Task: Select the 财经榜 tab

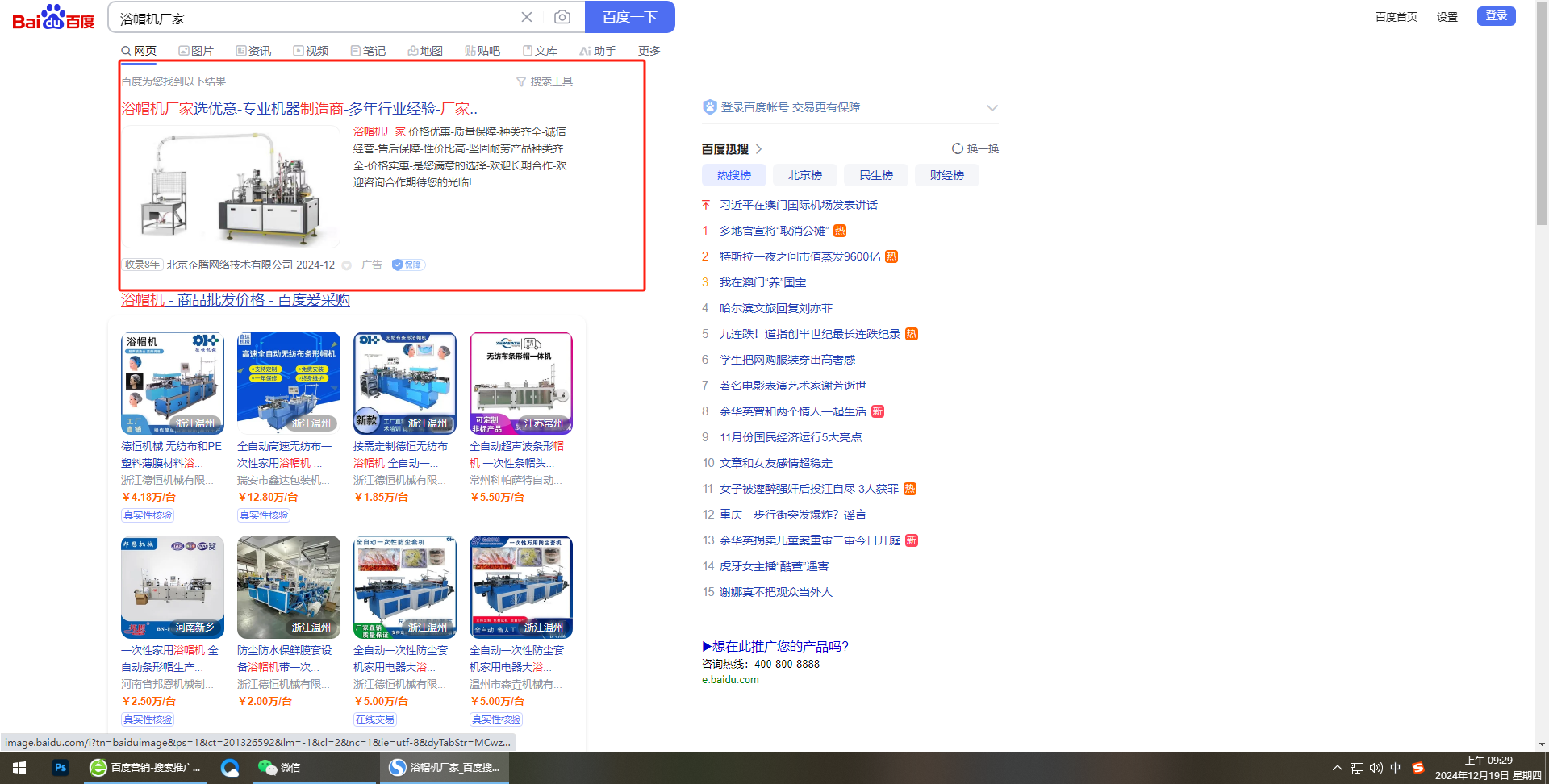Action: click(x=947, y=175)
